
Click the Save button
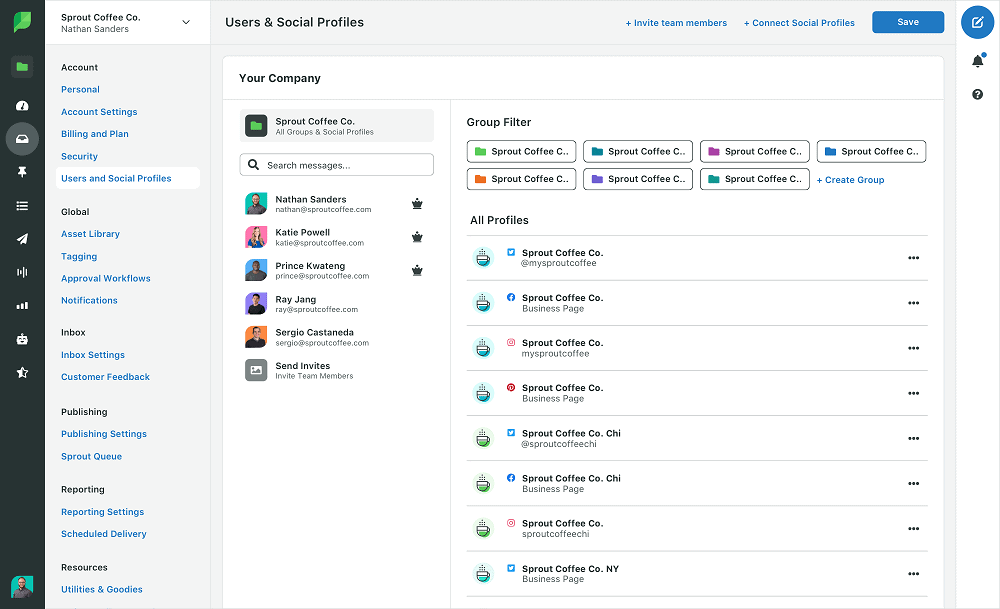(x=908, y=22)
